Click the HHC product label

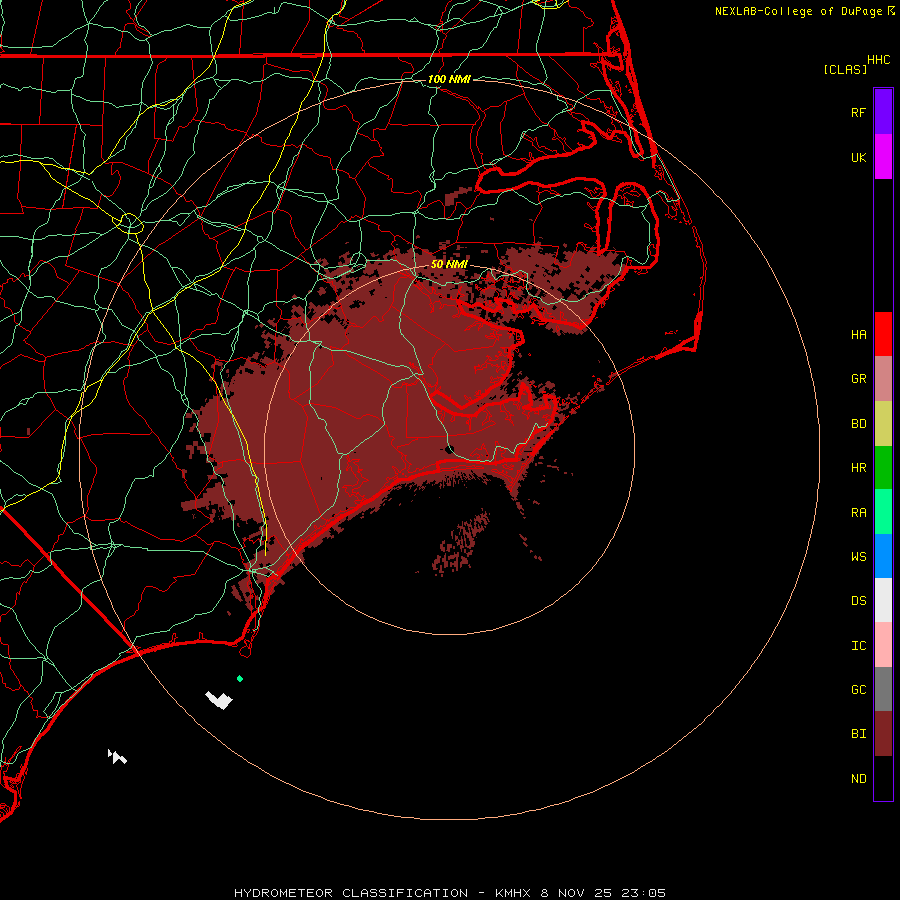pyautogui.click(x=879, y=60)
